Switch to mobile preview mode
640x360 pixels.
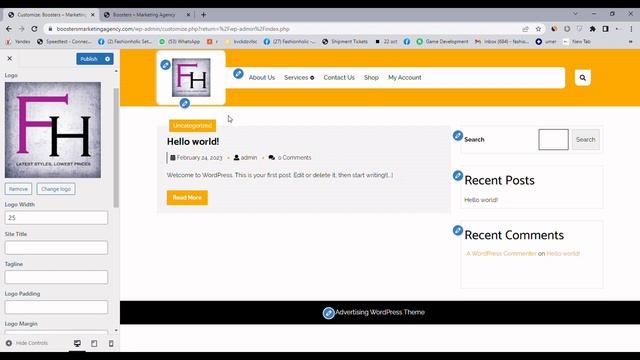(111, 343)
